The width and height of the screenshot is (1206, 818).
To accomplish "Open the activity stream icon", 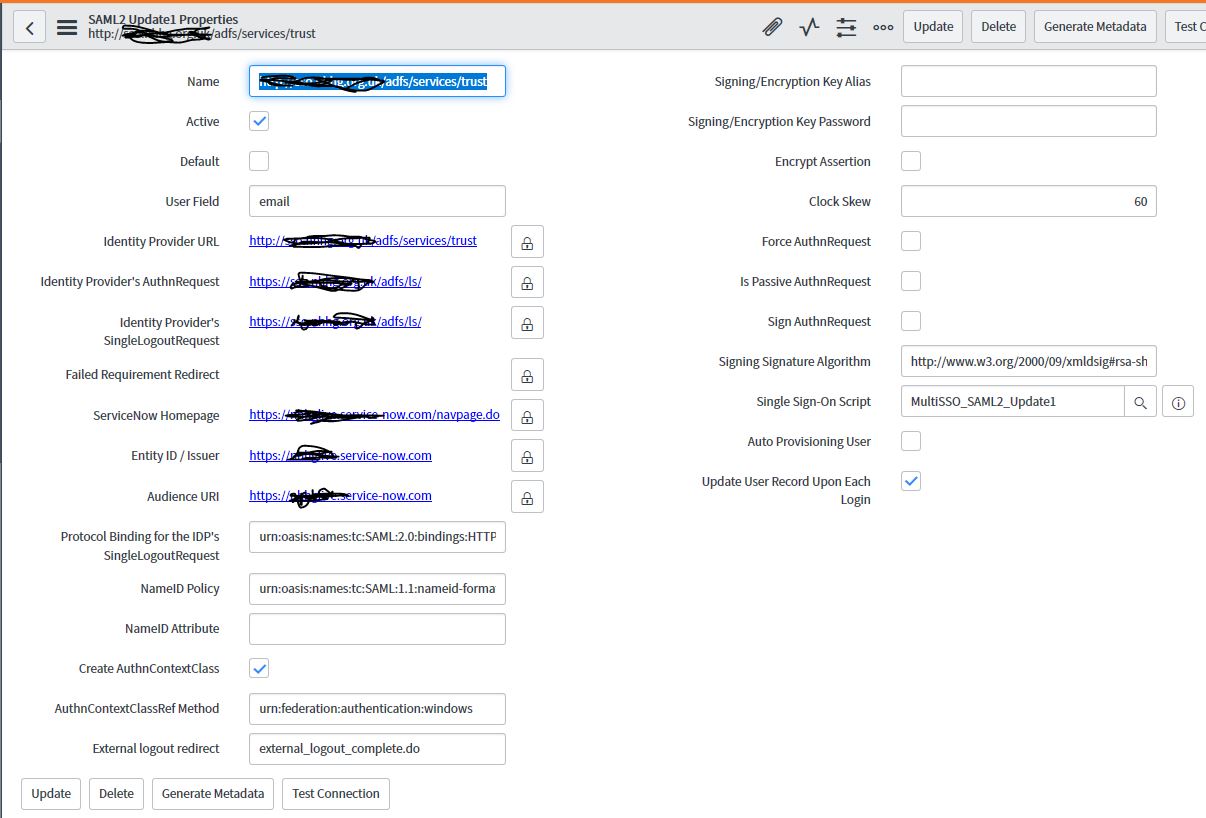I will point(808,27).
